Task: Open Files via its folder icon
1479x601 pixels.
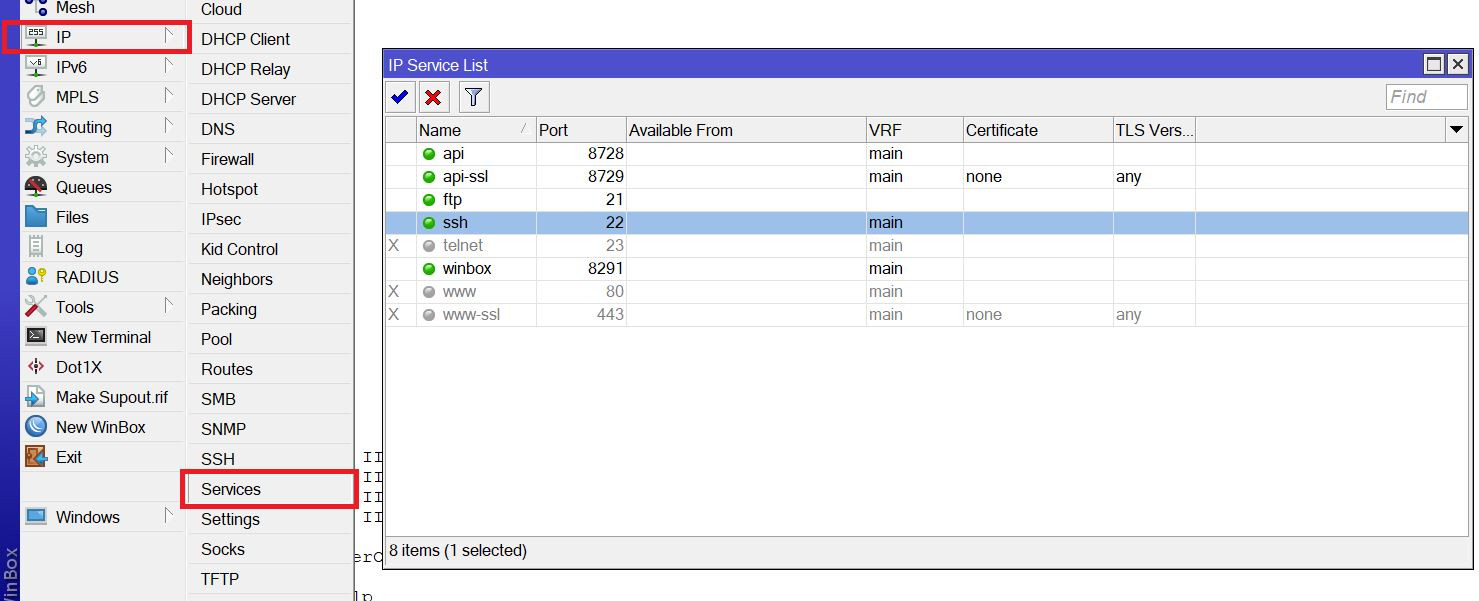Action: 36,217
